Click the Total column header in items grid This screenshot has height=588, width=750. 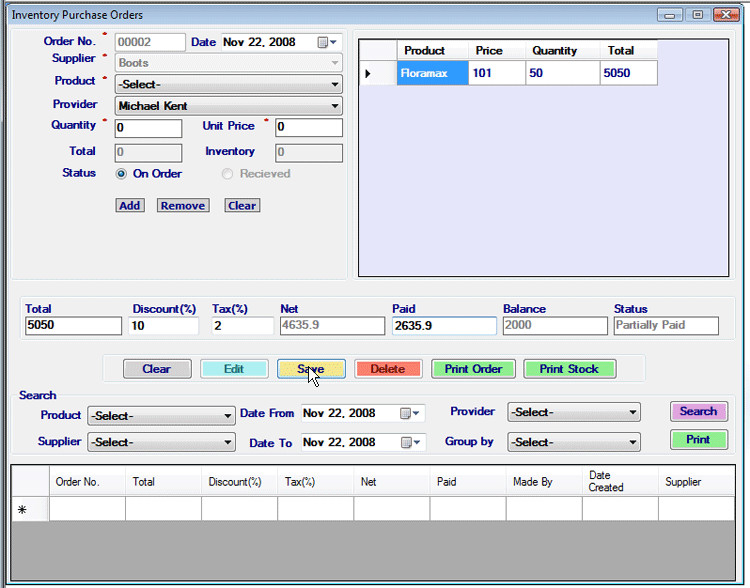[629, 50]
